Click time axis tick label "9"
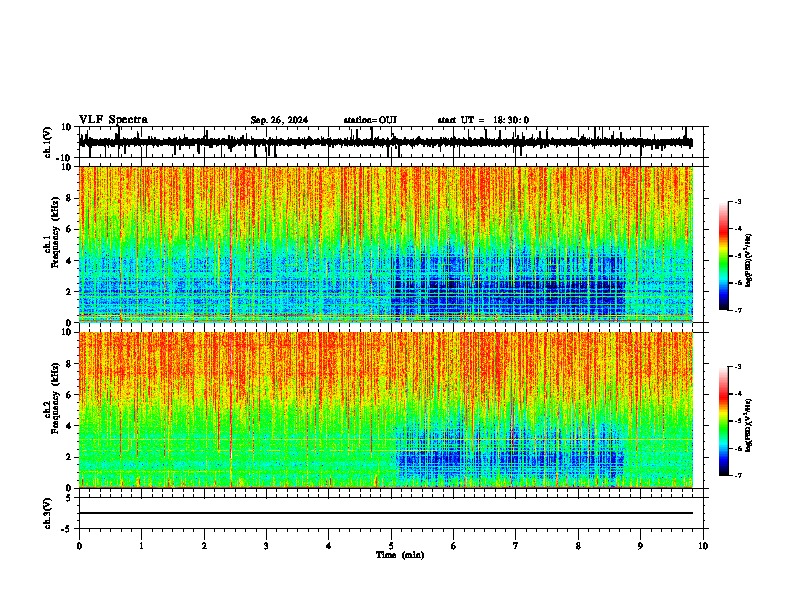 640,546
